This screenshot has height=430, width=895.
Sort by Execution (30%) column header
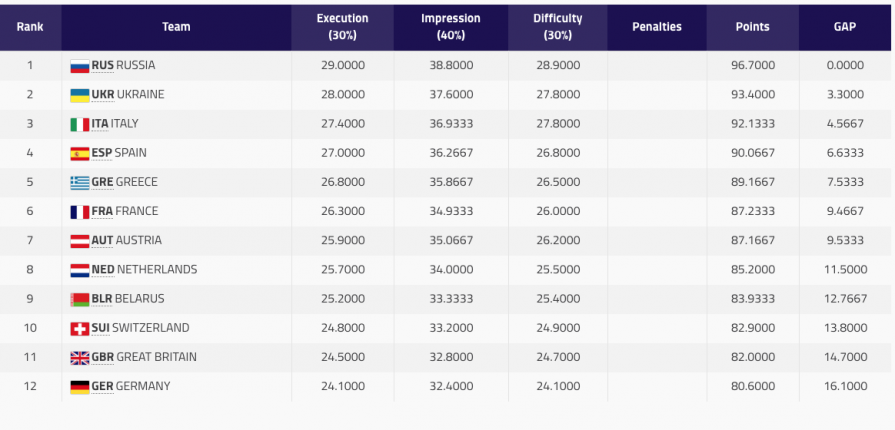coord(342,27)
